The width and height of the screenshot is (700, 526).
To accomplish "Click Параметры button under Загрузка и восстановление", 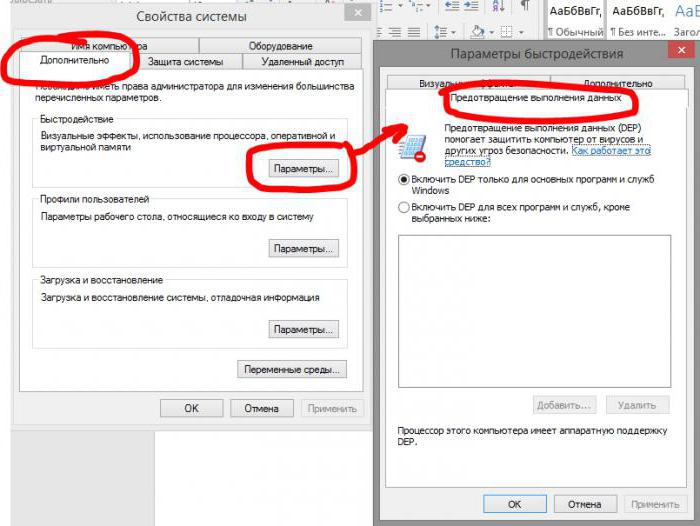I will (304, 330).
